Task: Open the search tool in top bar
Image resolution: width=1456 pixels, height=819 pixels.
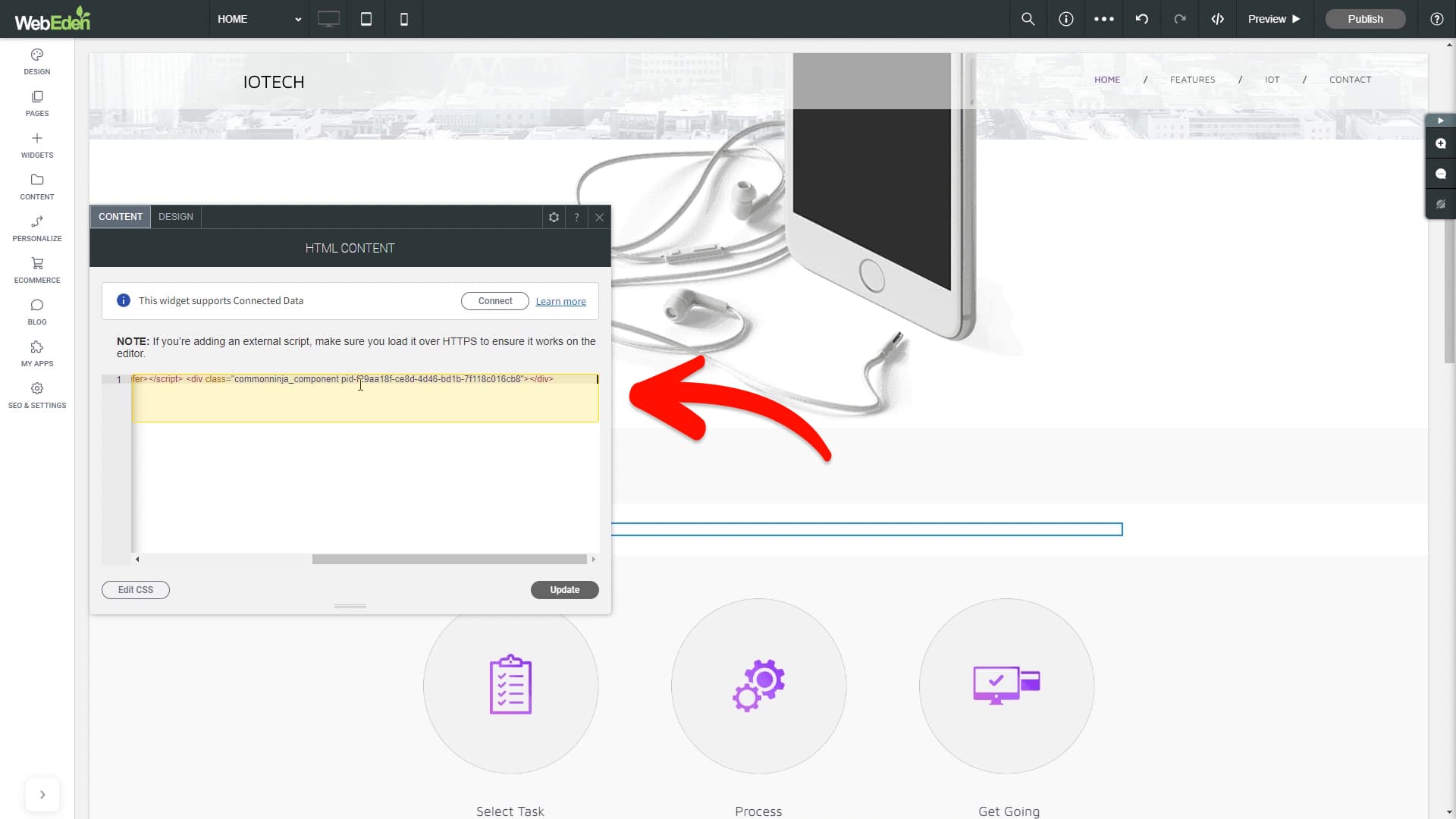Action: click(1028, 19)
